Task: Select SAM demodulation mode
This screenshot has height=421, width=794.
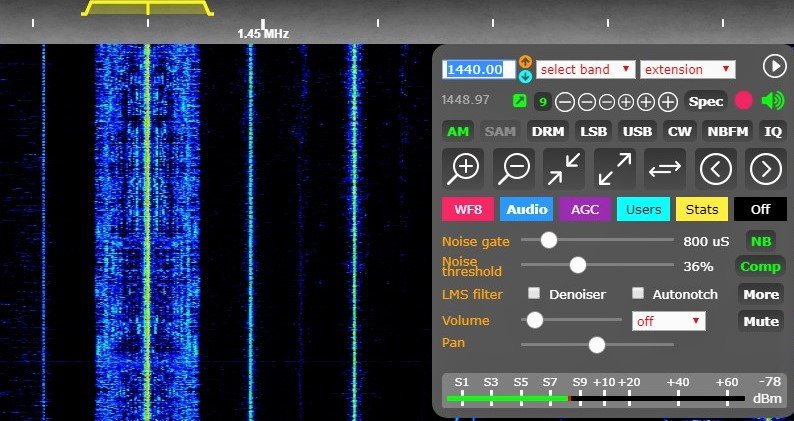Action: [x=500, y=132]
